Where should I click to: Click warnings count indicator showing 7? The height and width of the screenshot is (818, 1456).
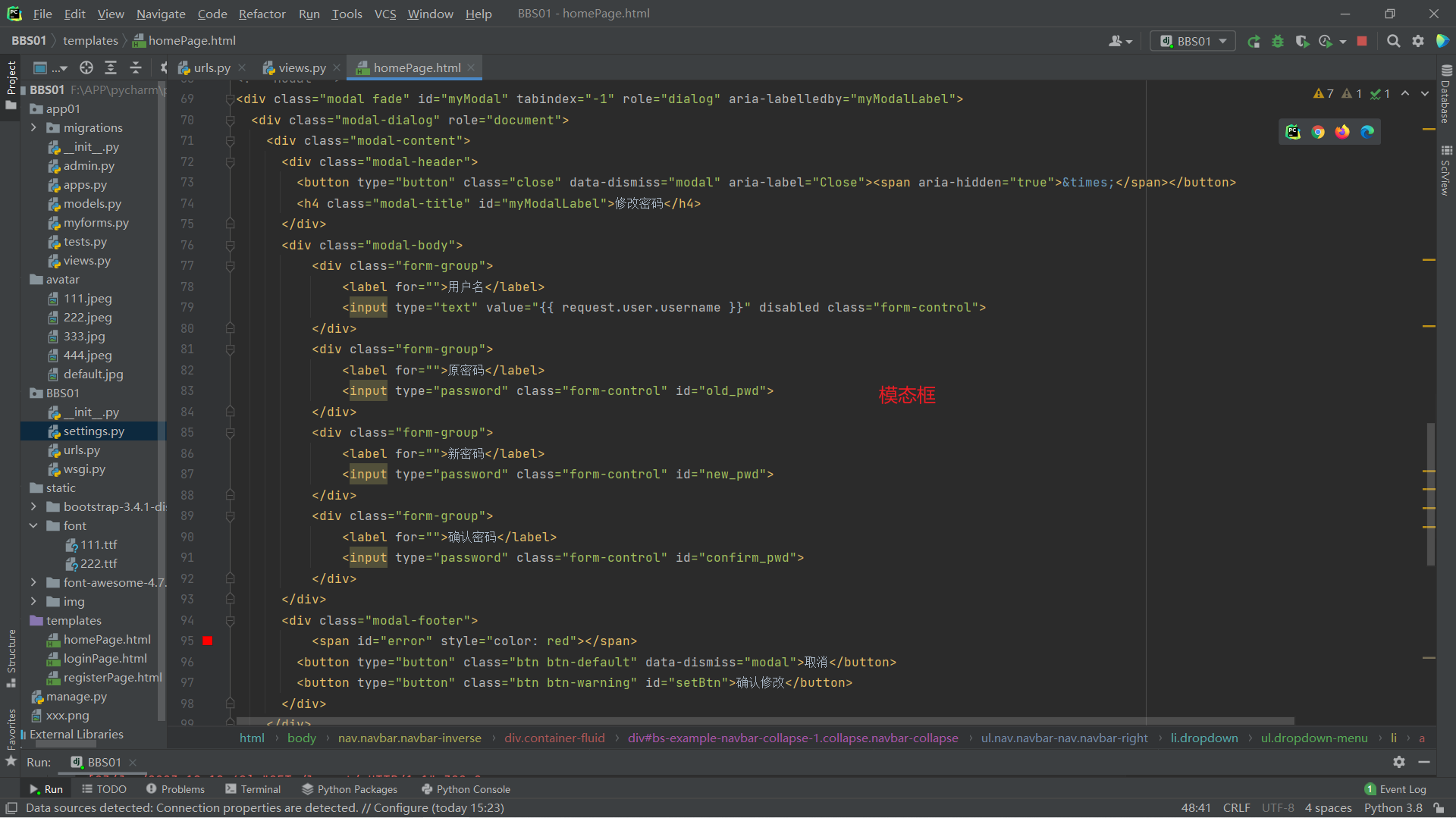1323,93
